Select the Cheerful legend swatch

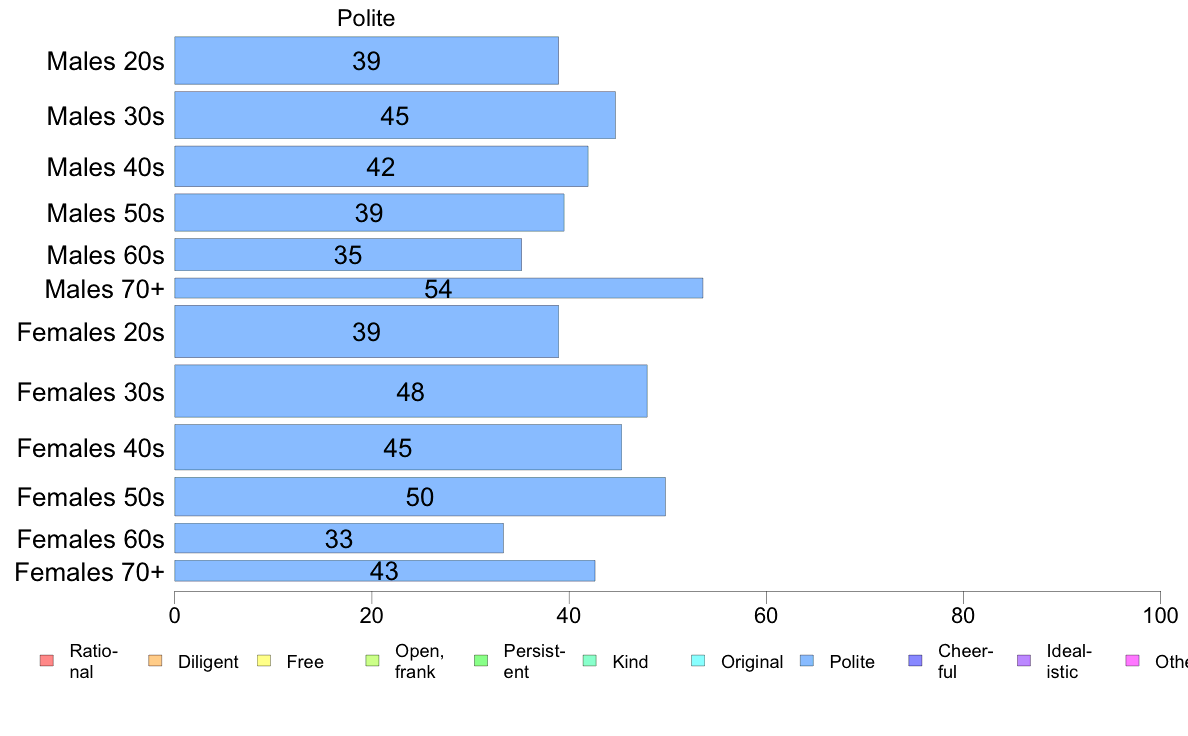(915, 660)
